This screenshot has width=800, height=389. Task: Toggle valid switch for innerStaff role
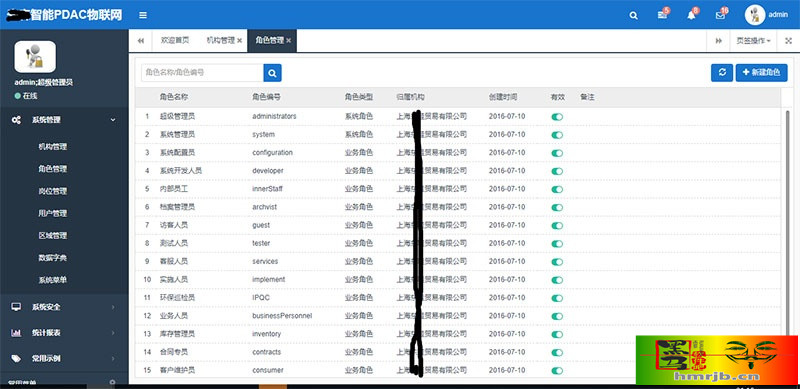pyautogui.click(x=557, y=189)
